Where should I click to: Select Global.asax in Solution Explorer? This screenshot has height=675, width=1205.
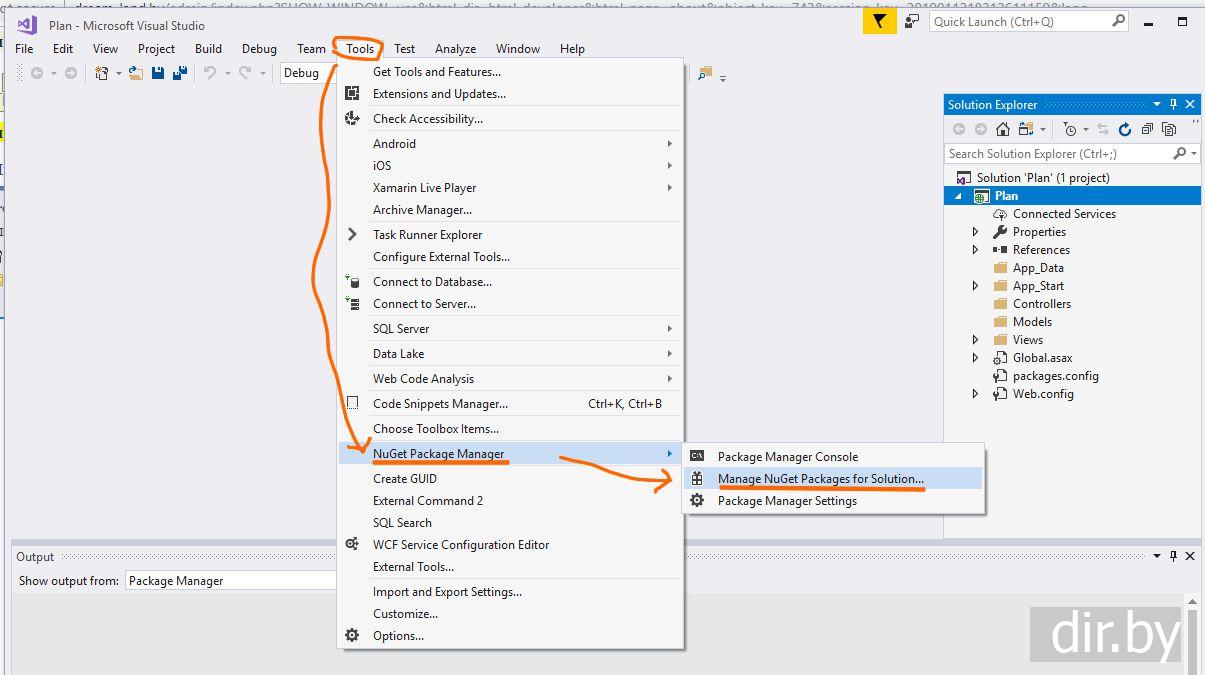[1043, 358]
